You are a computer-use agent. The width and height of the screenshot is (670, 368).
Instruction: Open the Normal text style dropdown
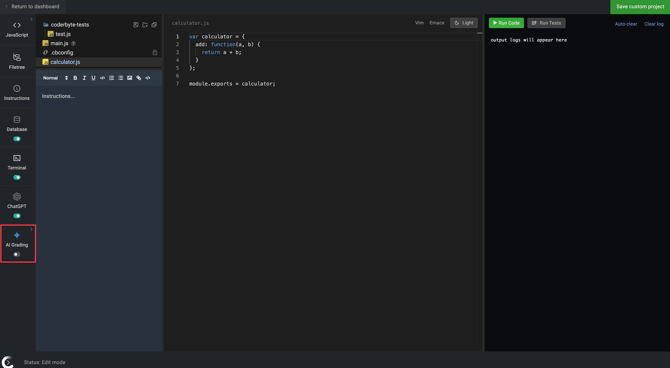click(x=56, y=78)
